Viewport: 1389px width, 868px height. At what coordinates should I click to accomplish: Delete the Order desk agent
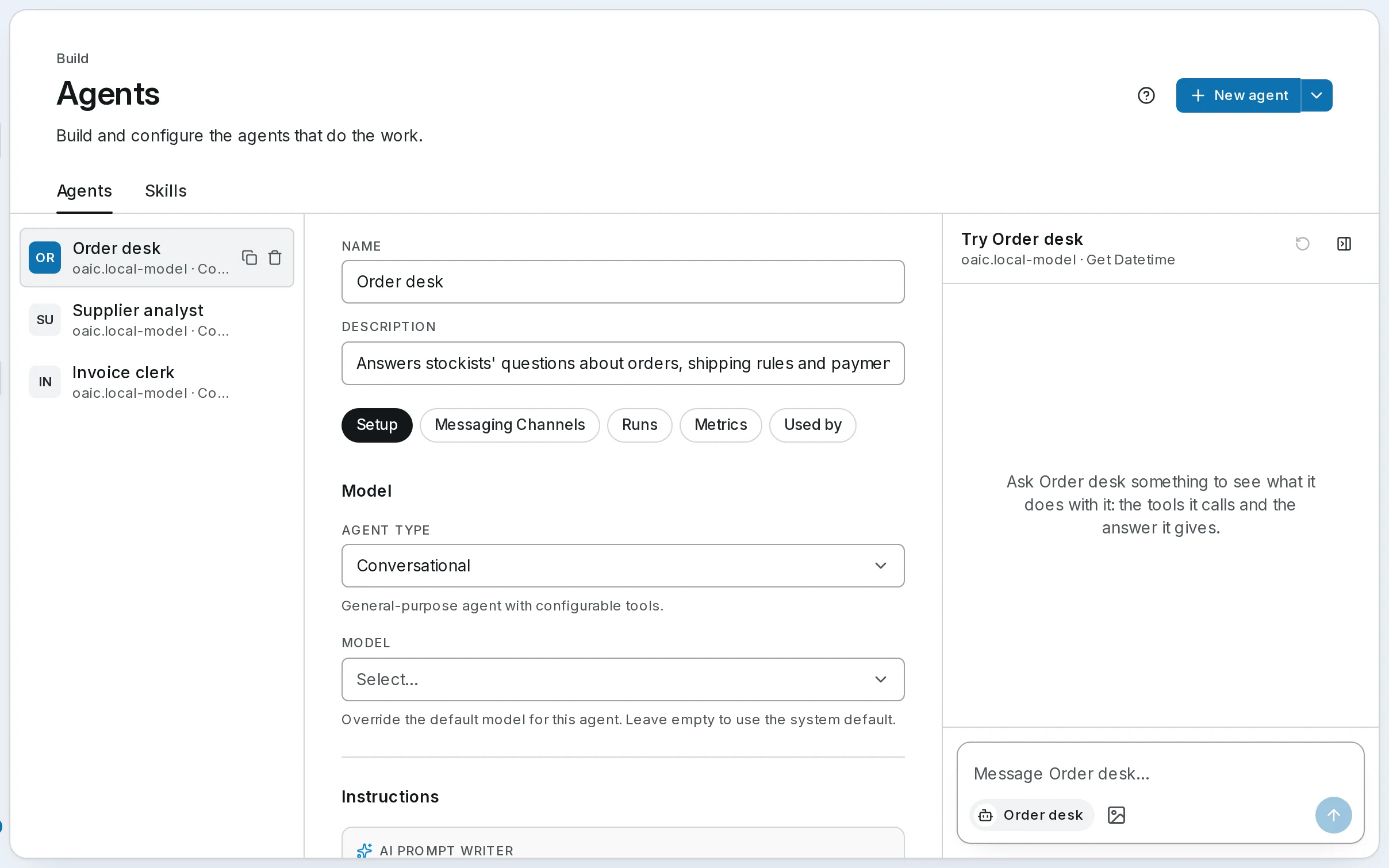pos(275,257)
